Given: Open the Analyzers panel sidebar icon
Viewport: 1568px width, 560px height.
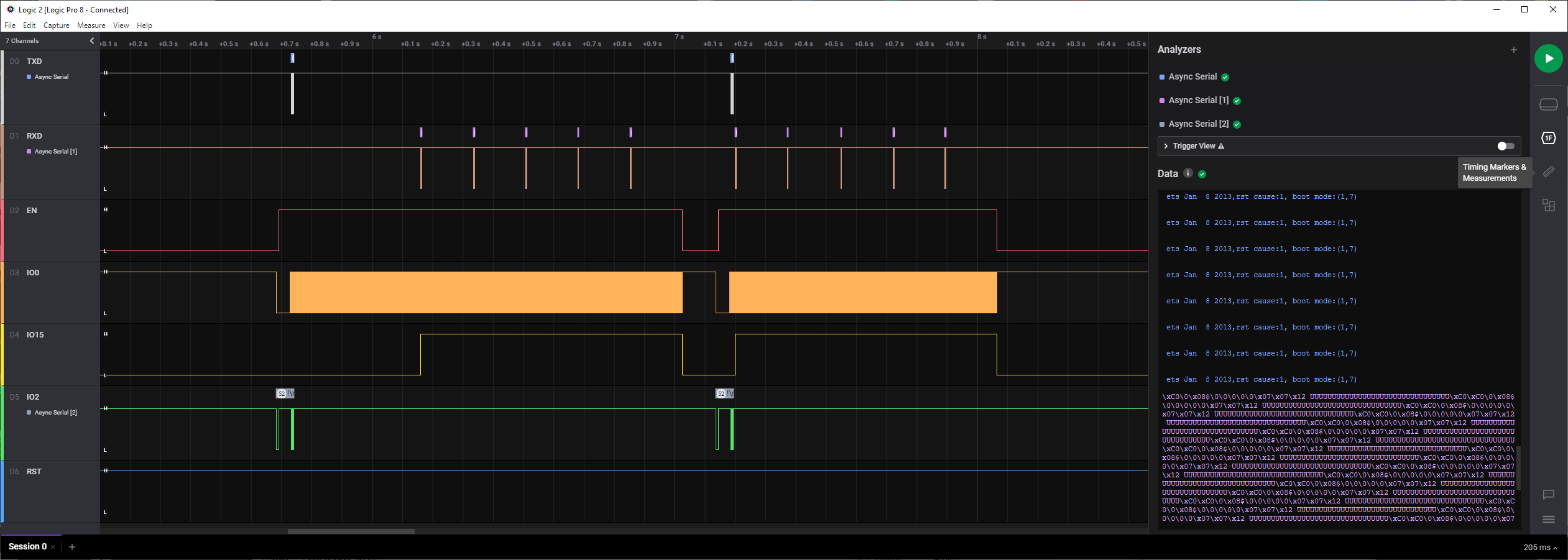Looking at the screenshot, I should (x=1548, y=138).
